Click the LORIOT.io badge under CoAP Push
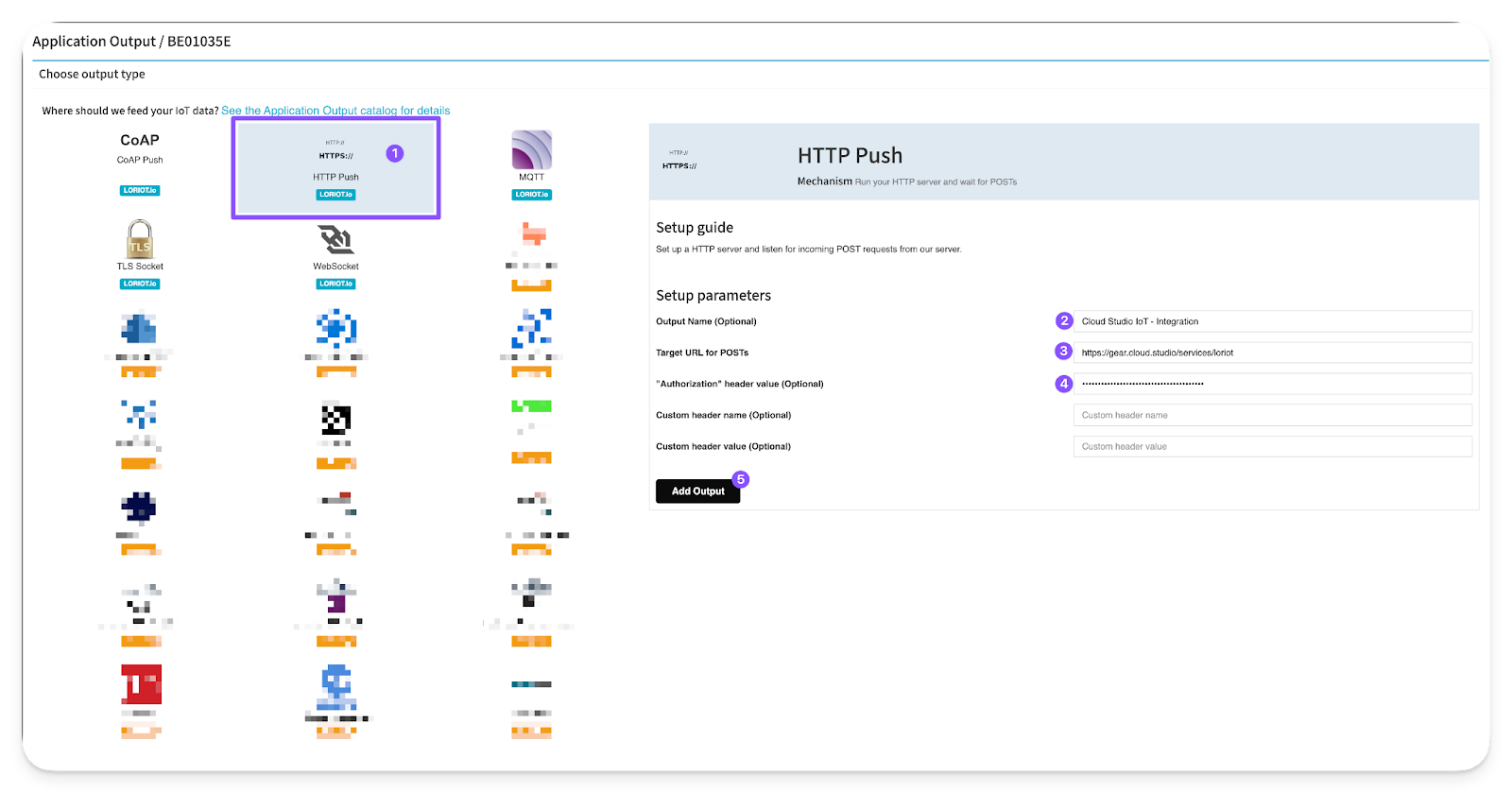Image resolution: width=1512 pixels, height=793 pixels. [x=140, y=190]
